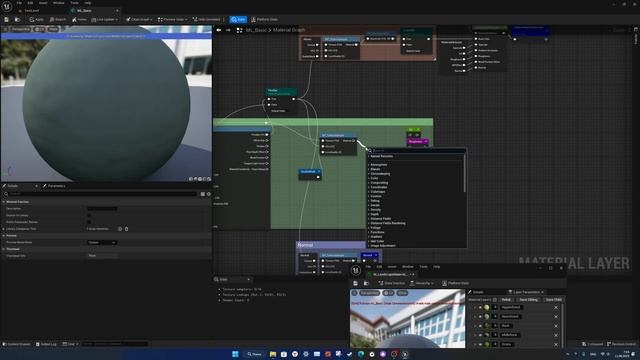Screen dimensions: 640x360
Task: Open the Perspective view dropdown in main viewport
Action: 20,29
